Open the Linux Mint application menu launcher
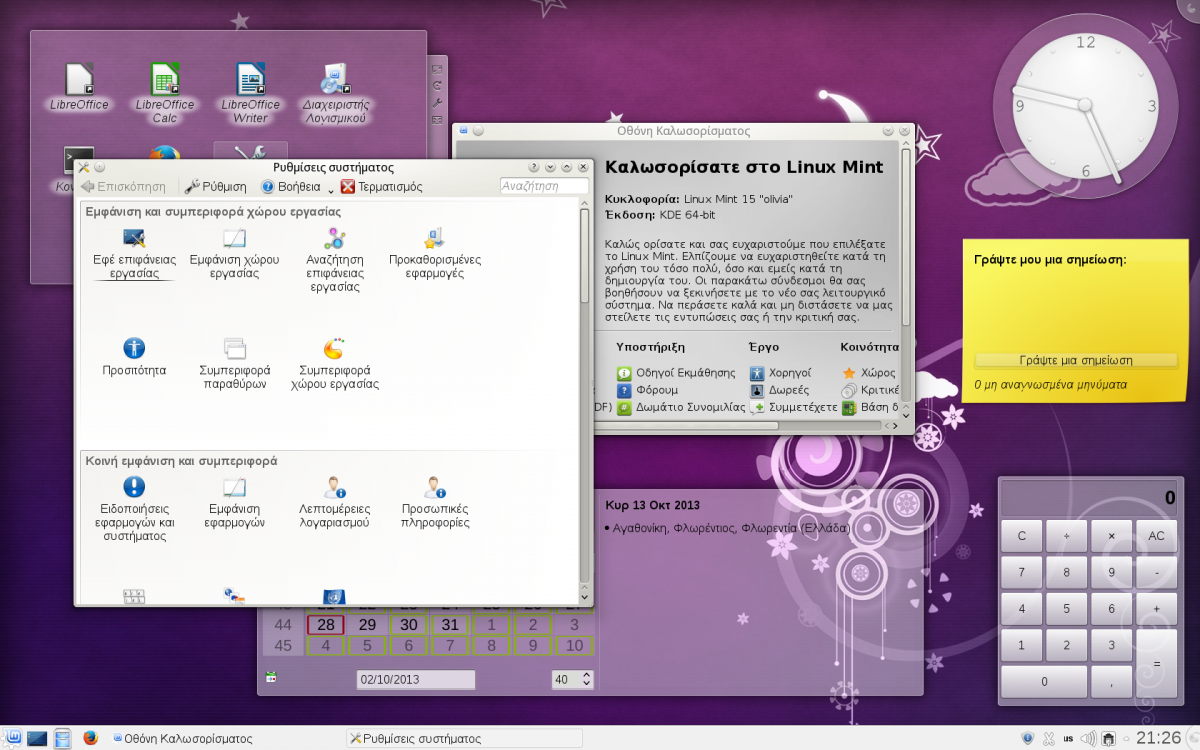1200x750 pixels. pyautogui.click(x=14, y=738)
